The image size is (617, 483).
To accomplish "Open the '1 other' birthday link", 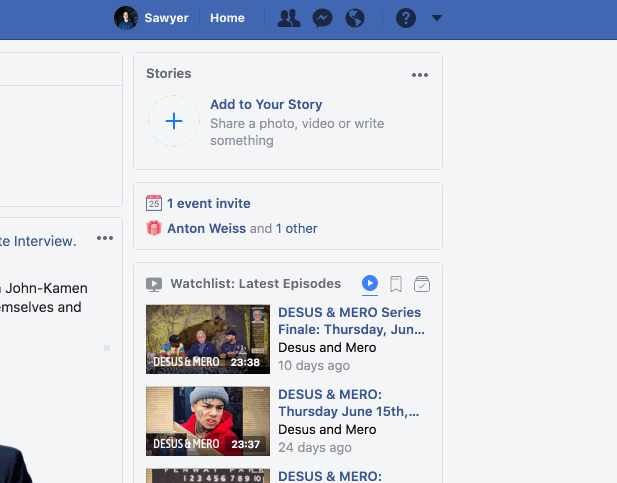I will [x=296, y=228].
